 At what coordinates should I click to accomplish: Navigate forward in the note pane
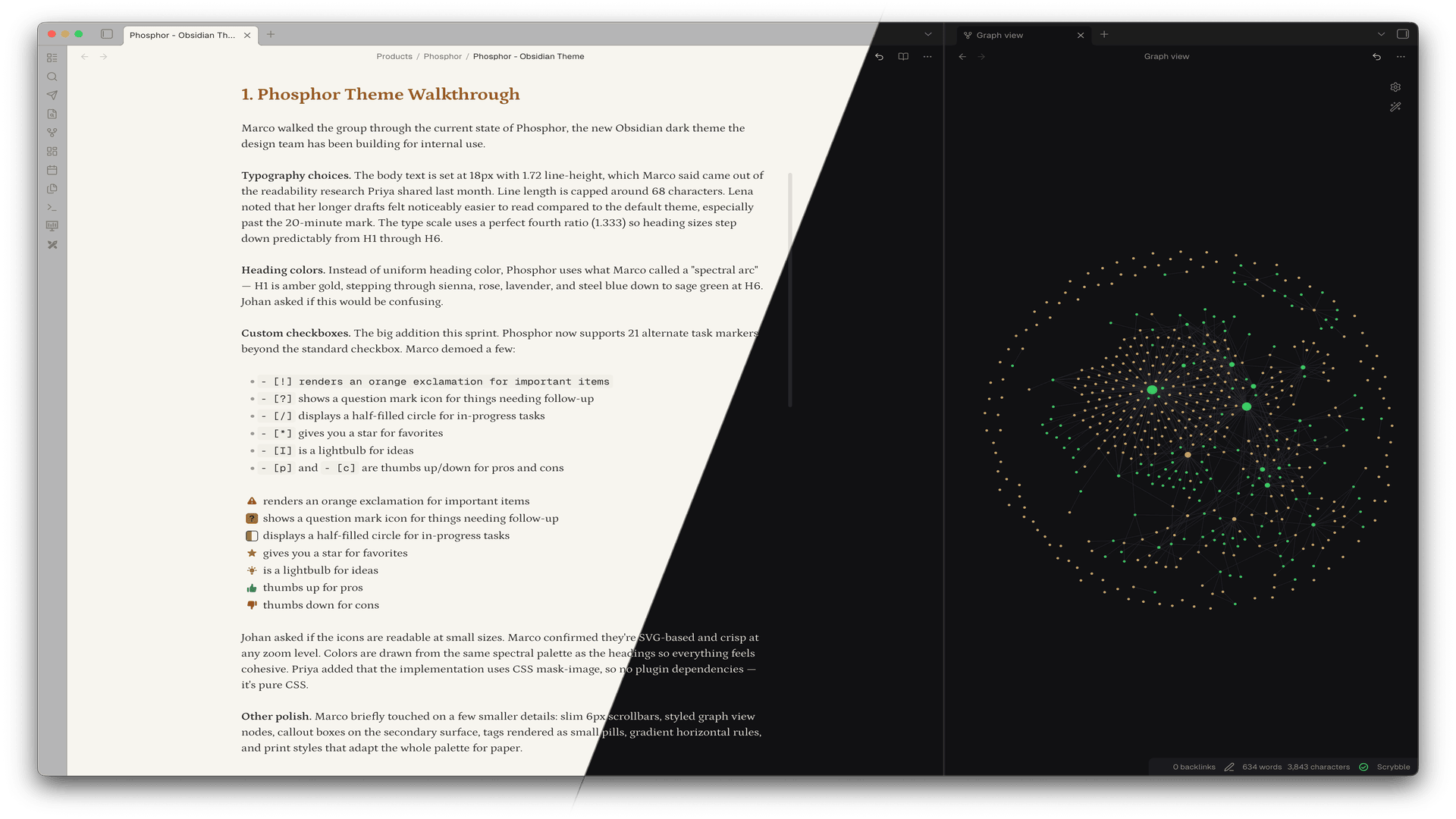point(104,57)
